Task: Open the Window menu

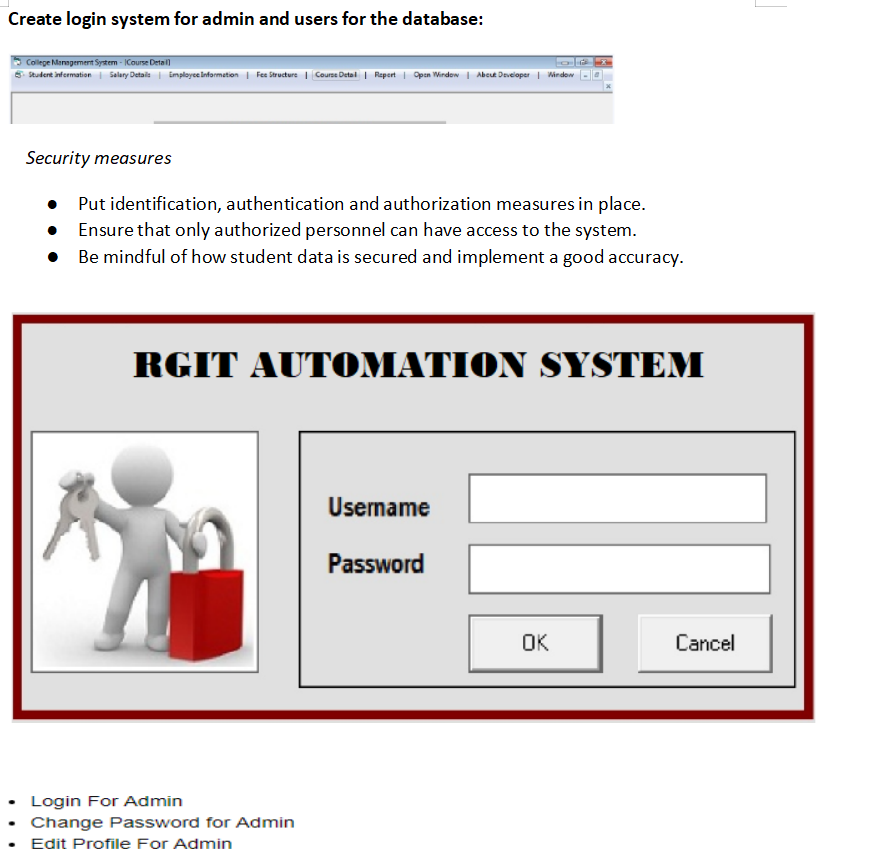Action: click(x=561, y=75)
